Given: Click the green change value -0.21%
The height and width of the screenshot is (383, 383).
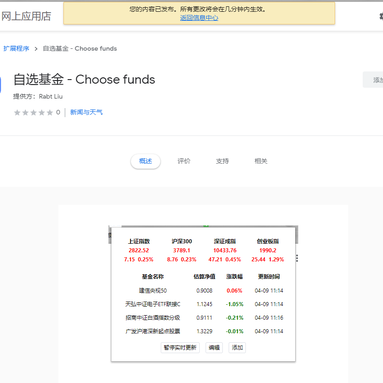Looking at the screenshot, I should tap(235, 318).
